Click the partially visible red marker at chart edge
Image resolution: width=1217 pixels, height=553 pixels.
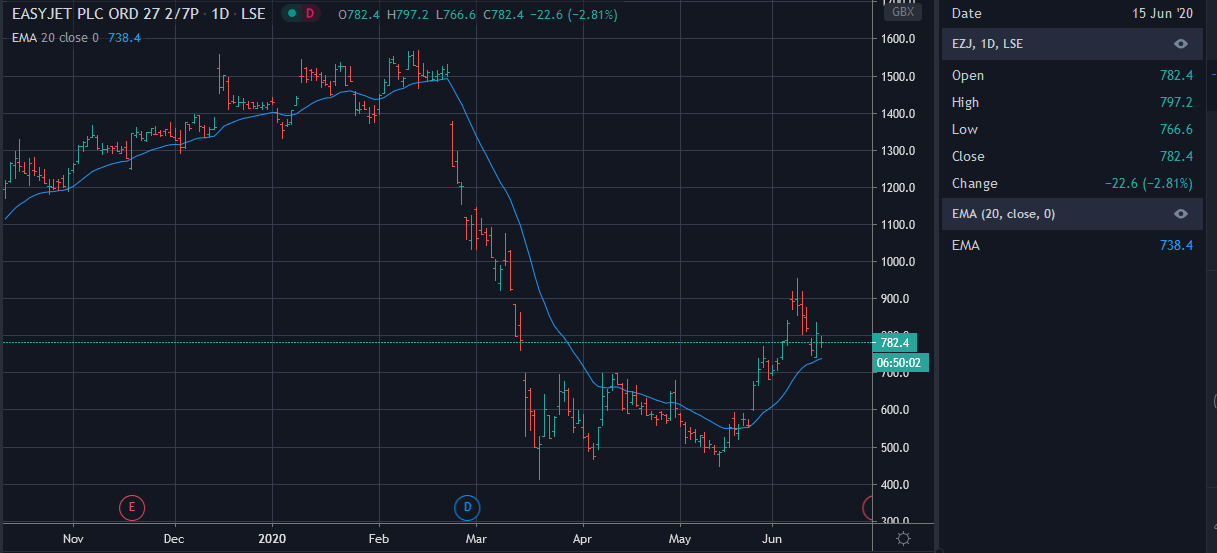(x=868, y=507)
